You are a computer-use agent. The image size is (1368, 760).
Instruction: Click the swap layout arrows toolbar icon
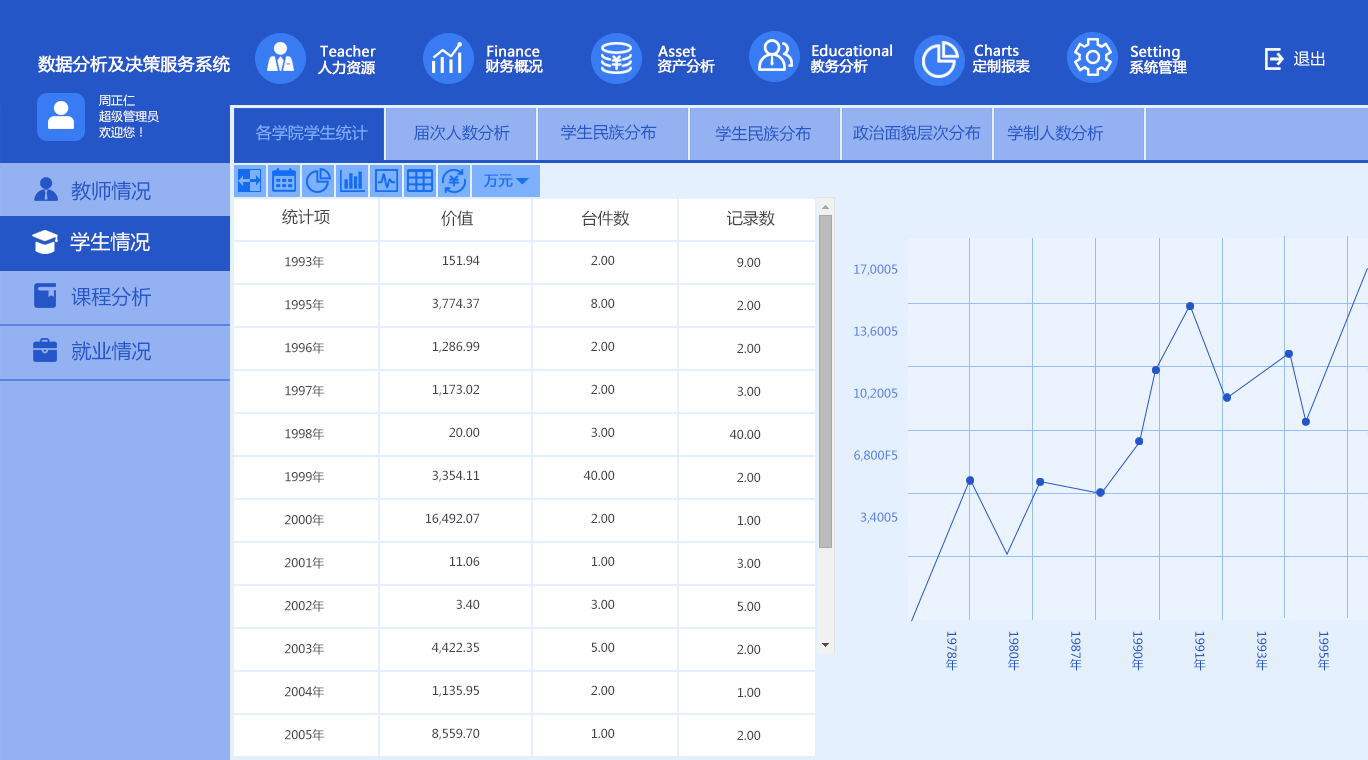249,181
